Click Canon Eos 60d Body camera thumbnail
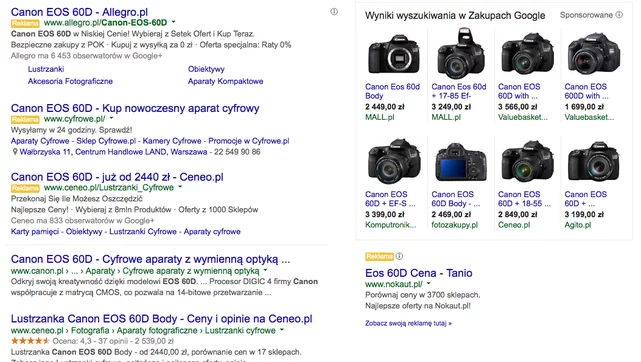 [x=394, y=55]
